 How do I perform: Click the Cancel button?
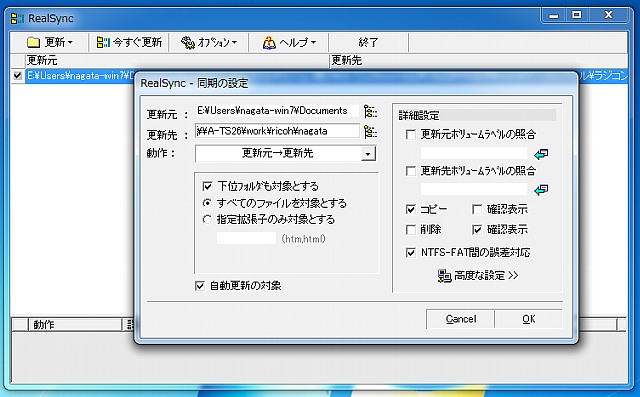(460, 319)
